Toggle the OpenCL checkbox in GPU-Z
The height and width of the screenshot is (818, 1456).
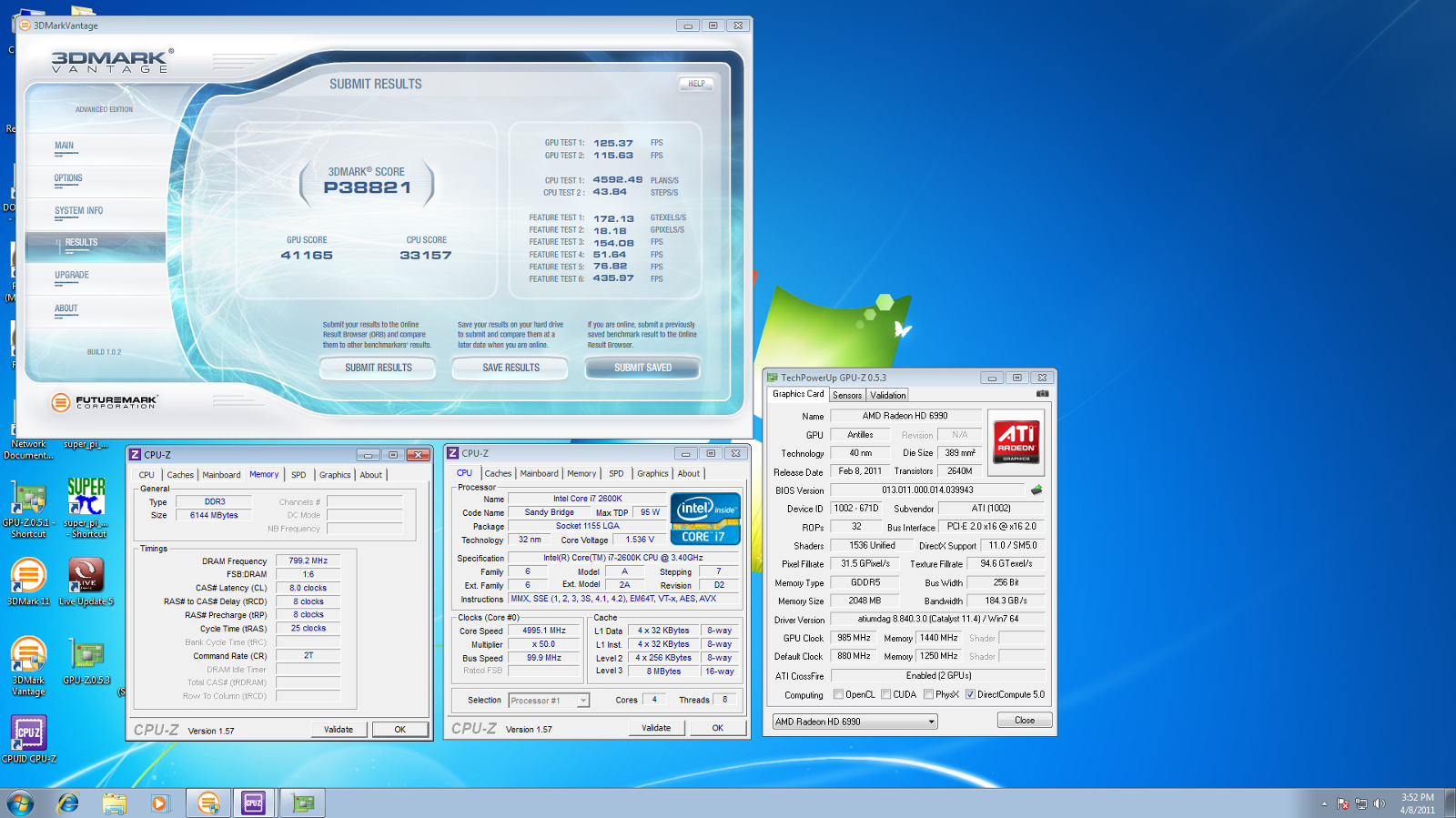point(838,694)
